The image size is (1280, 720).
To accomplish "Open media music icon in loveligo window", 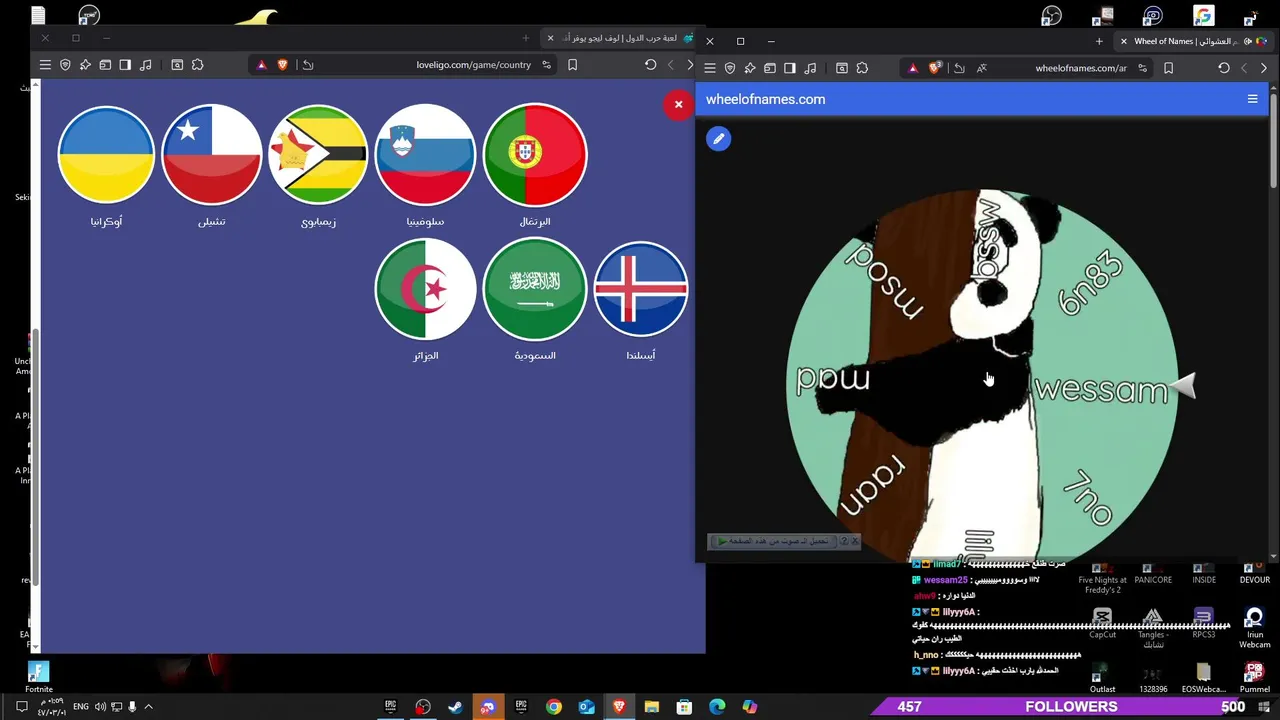I will (x=146, y=65).
